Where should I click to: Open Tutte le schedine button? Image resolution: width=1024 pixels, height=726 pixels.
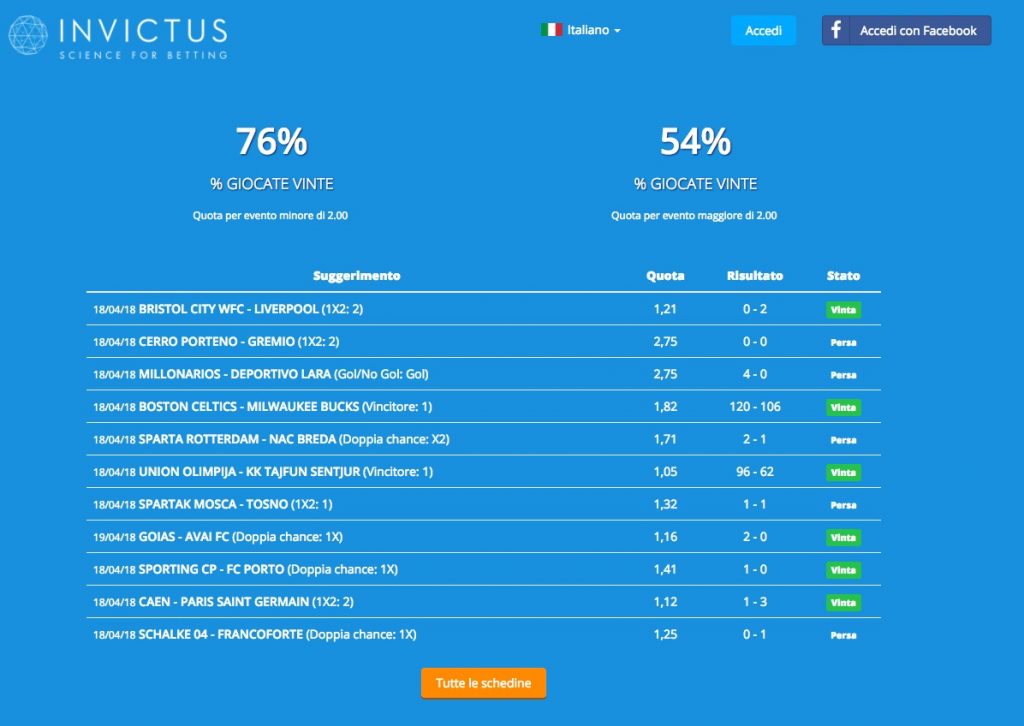coord(483,683)
